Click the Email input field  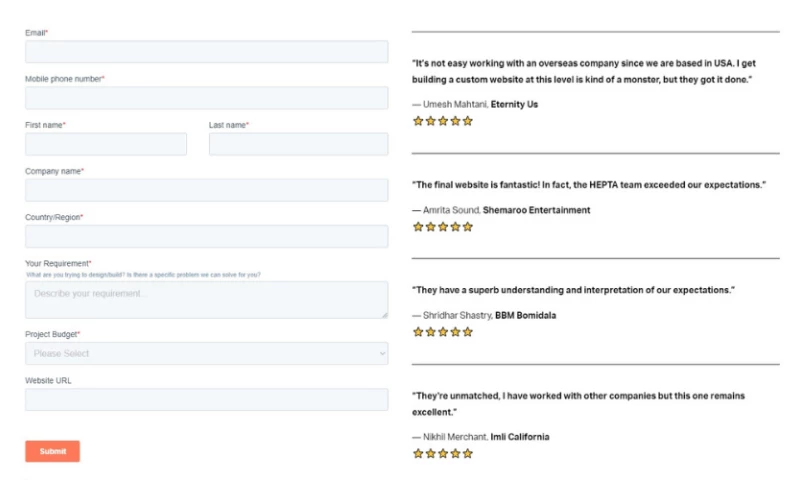pyautogui.click(x=206, y=52)
